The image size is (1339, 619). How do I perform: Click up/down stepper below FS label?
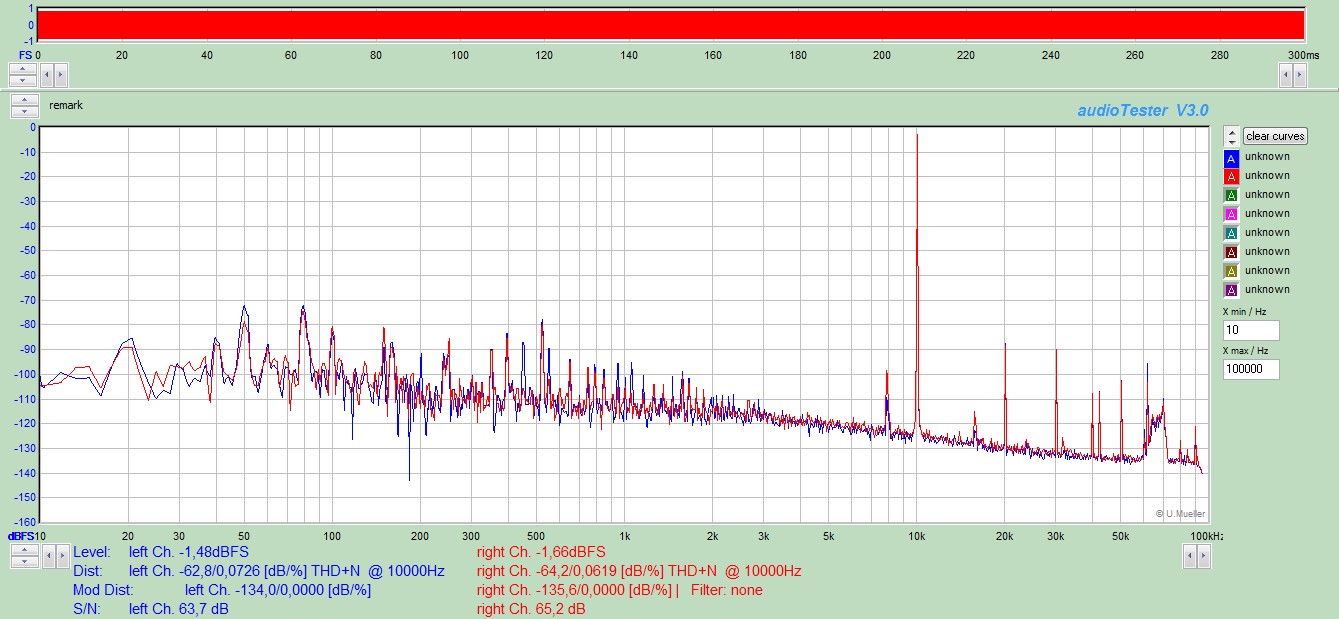[24, 74]
